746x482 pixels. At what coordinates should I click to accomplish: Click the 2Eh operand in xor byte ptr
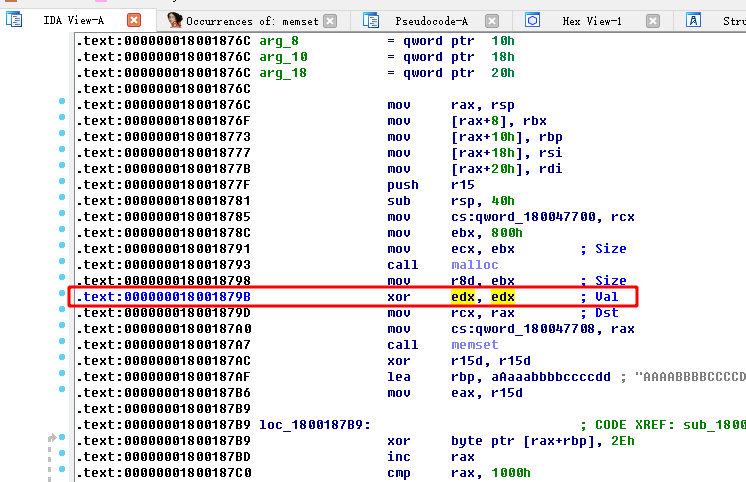click(x=623, y=441)
